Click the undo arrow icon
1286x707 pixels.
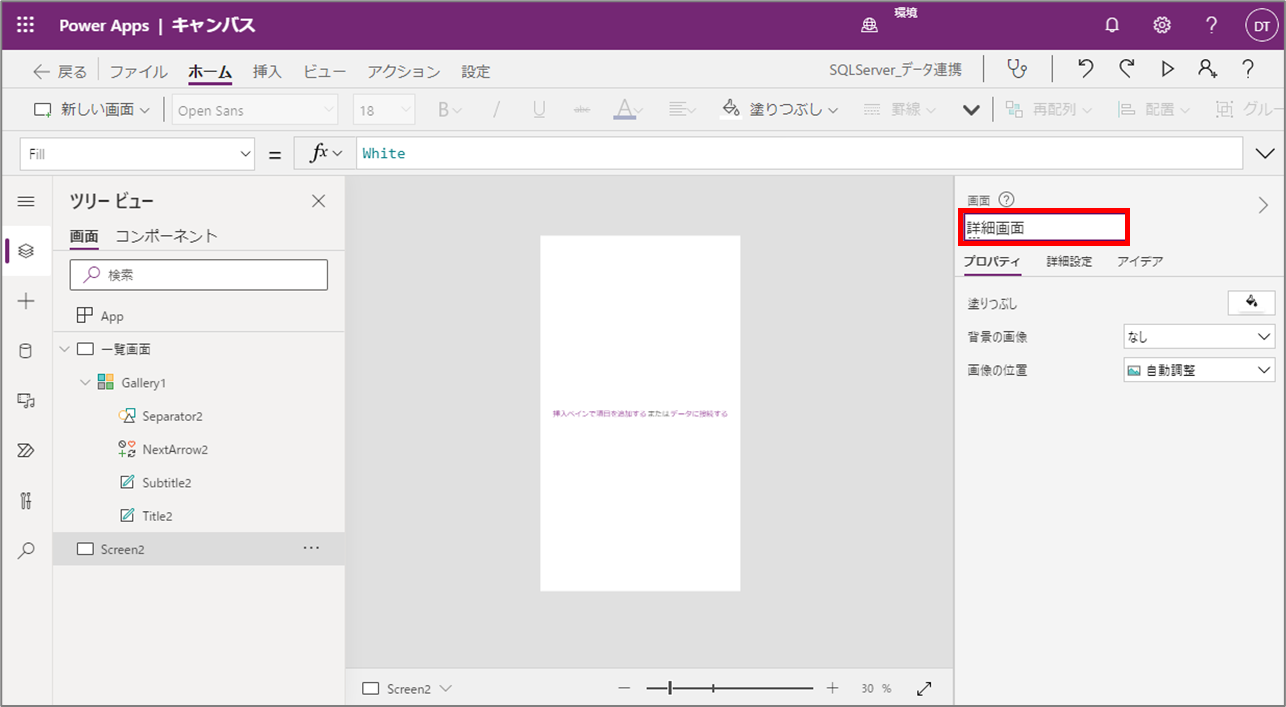pos(1086,69)
